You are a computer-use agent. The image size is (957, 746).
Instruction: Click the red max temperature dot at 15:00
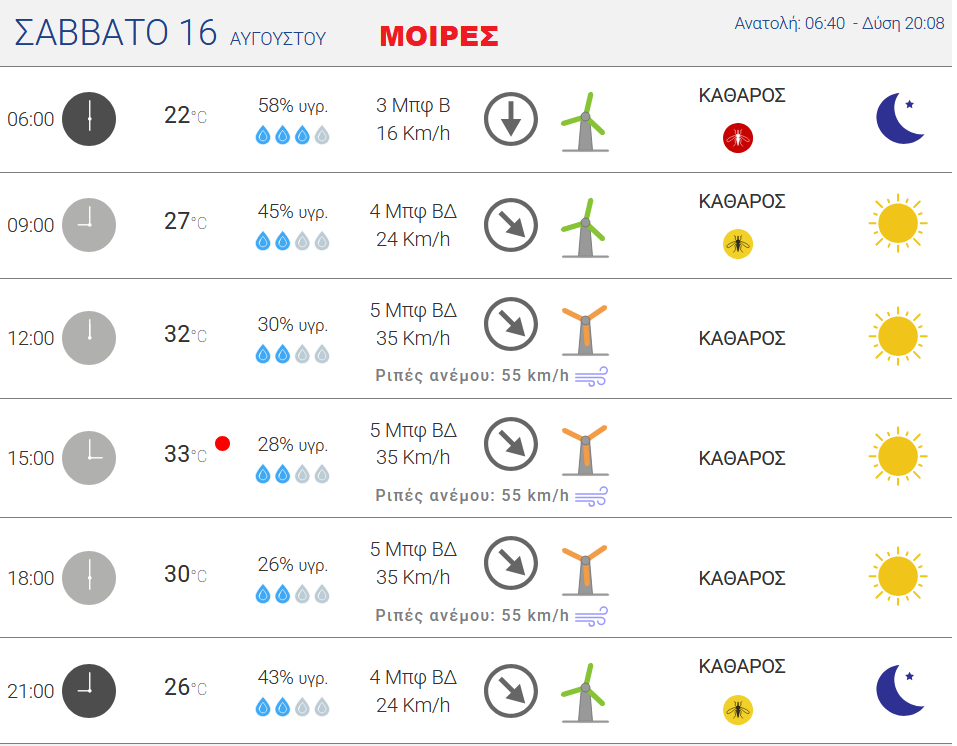click(223, 444)
